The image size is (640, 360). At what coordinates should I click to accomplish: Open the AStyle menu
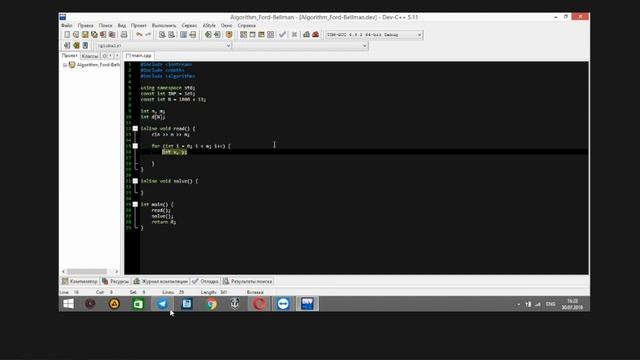[x=209, y=25]
